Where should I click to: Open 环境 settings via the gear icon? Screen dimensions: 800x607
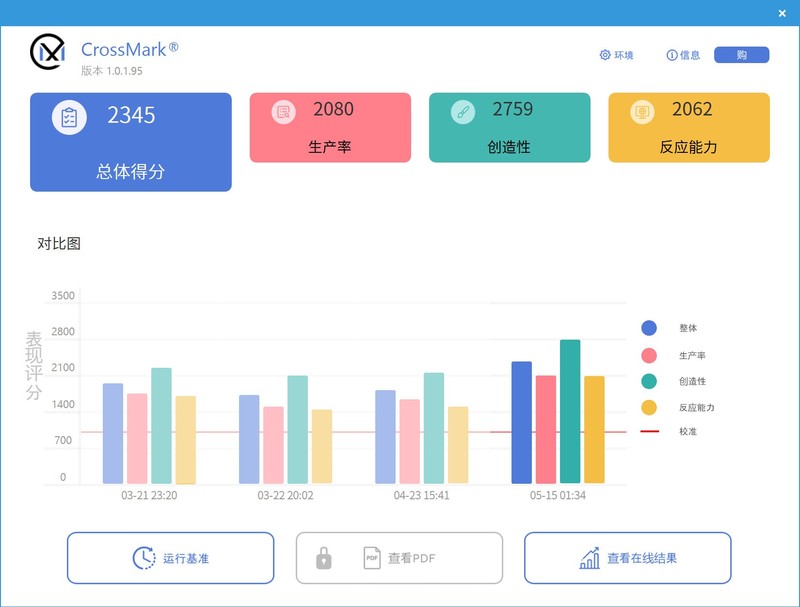tap(603, 56)
